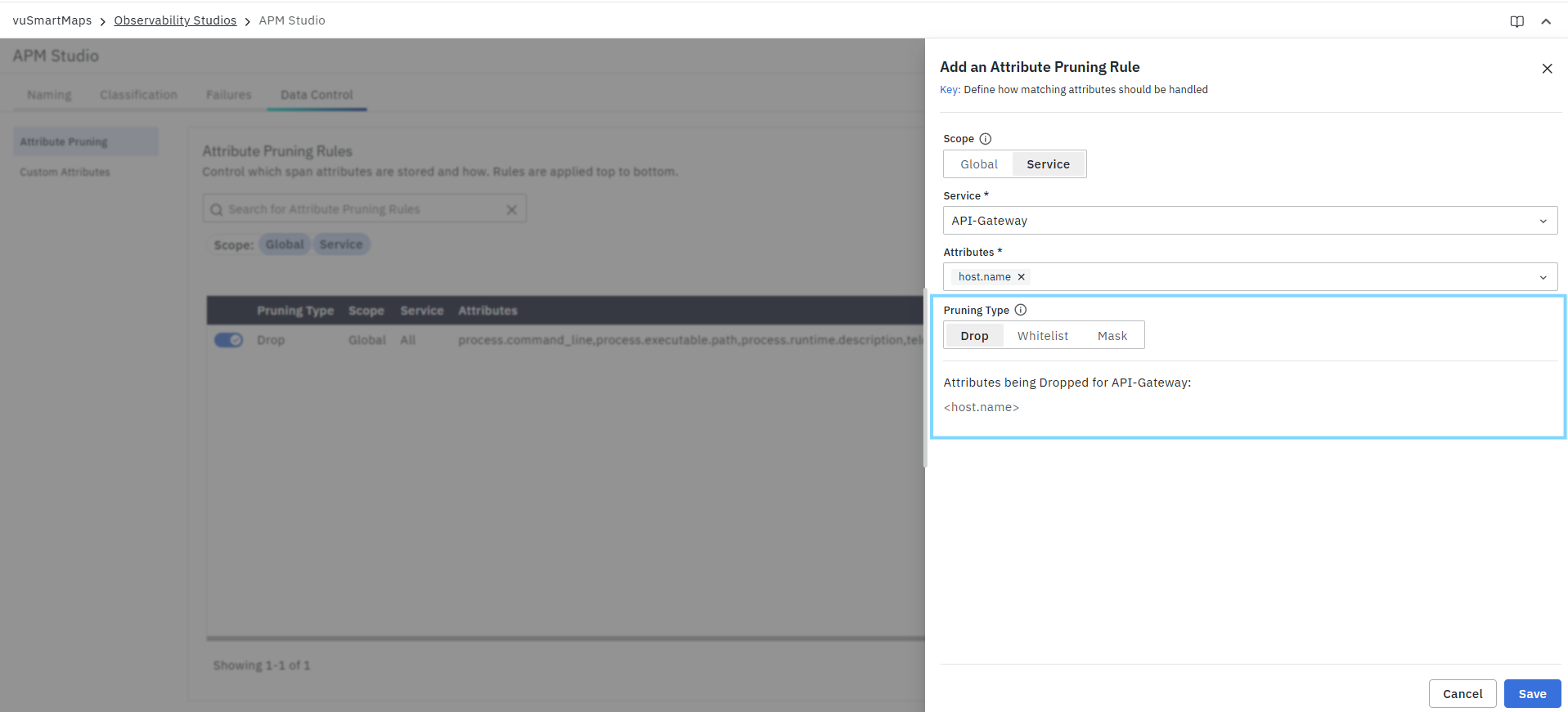Go to Observability Studios breadcrumb

tap(175, 20)
